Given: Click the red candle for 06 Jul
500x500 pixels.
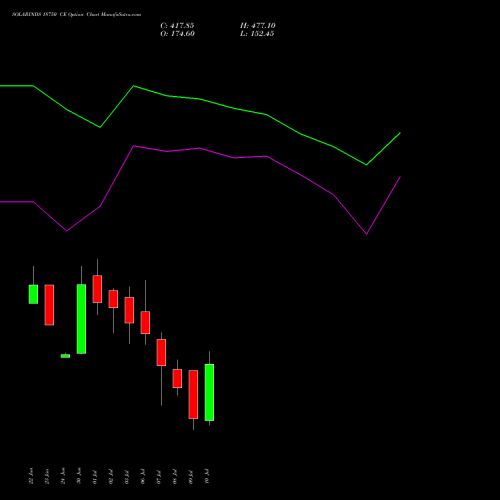Looking at the screenshot, I should [145, 322].
